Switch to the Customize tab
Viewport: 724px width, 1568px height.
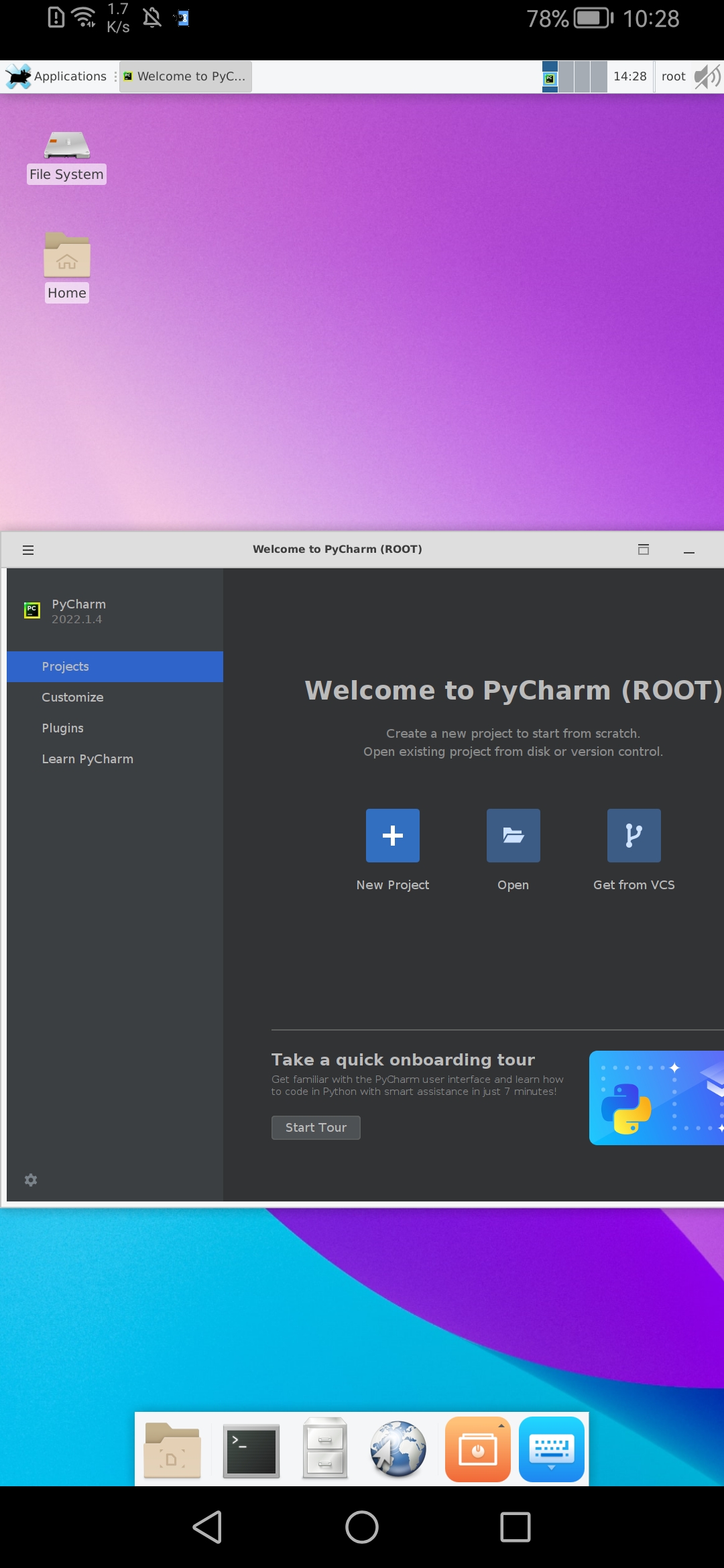(115, 698)
